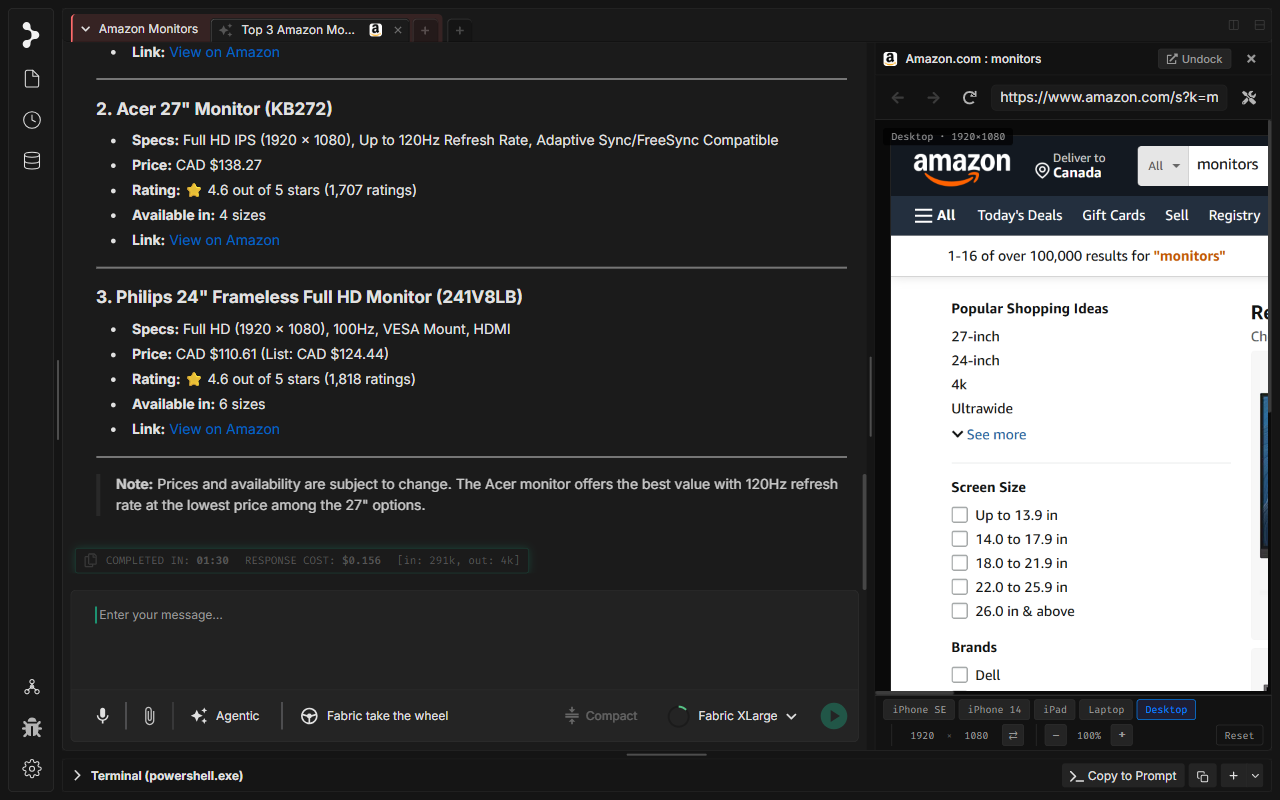Add a new terminal with plus icon

pyautogui.click(x=1233, y=776)
